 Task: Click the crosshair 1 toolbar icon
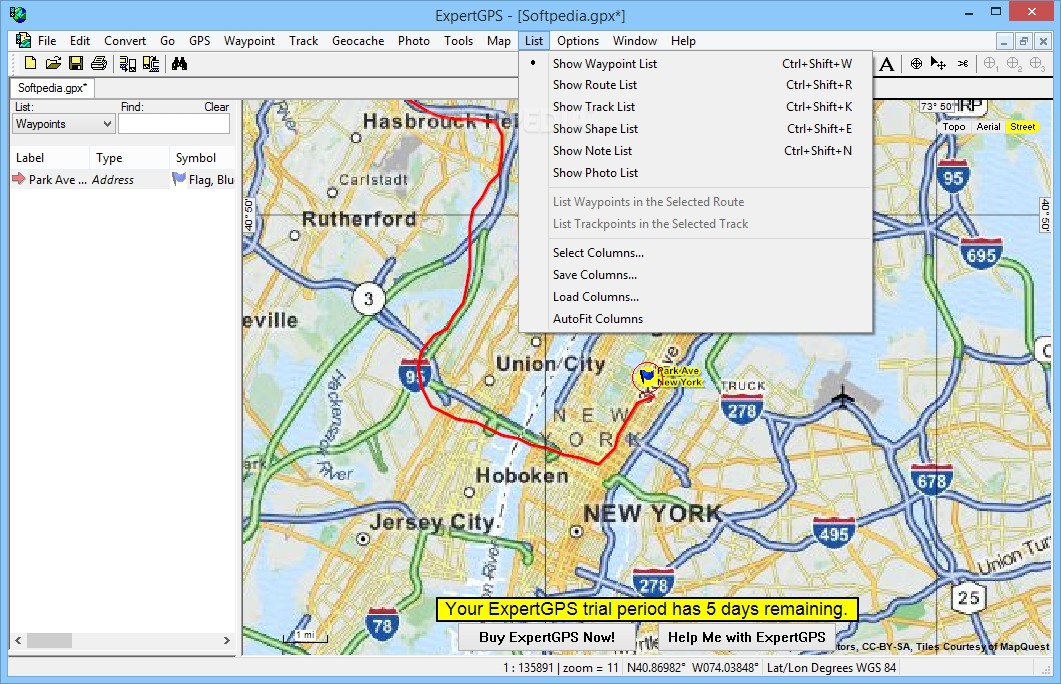(991, 64)
